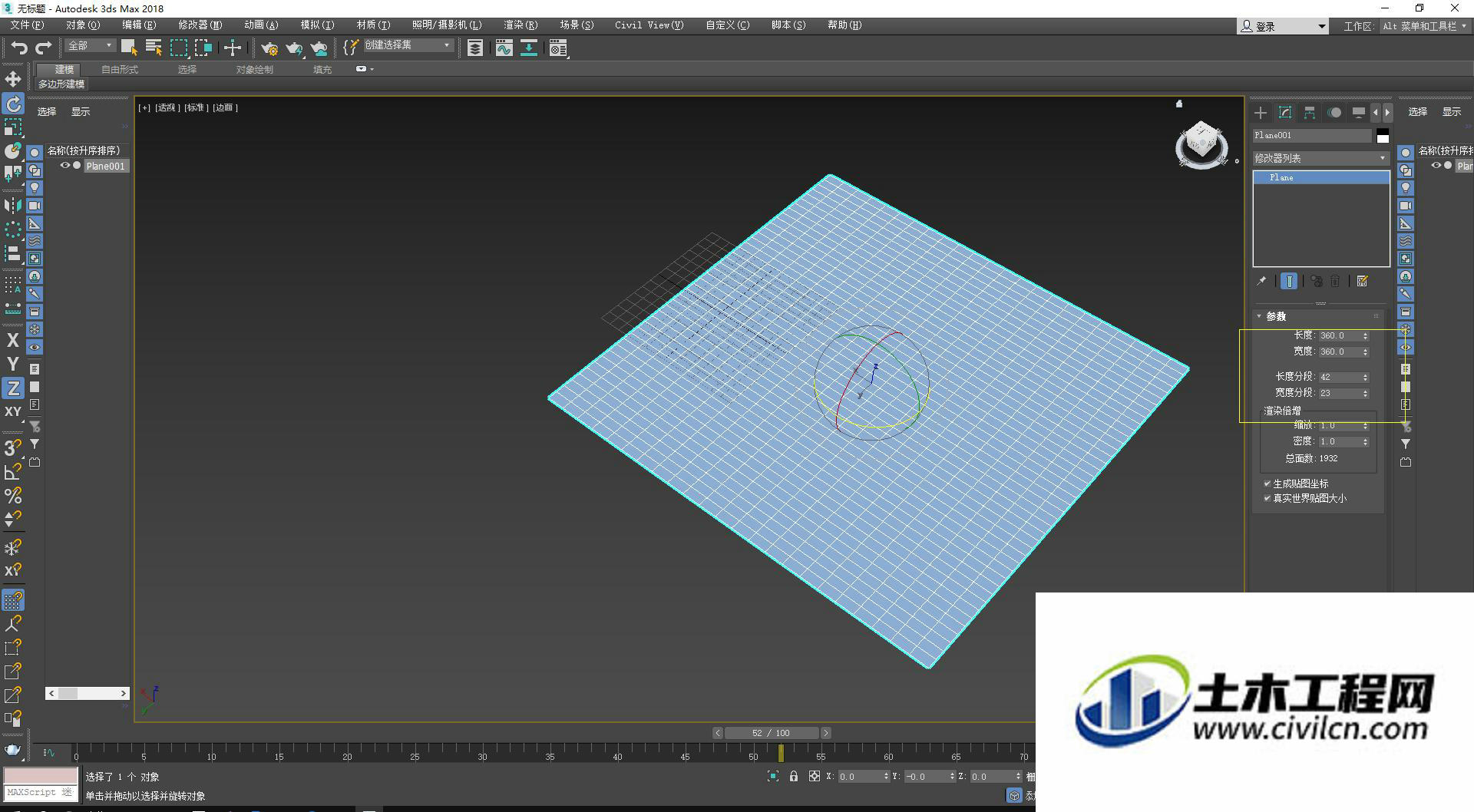
Task: Open 选择 menu in left scene explorer
Action: (x=47, y=112)
